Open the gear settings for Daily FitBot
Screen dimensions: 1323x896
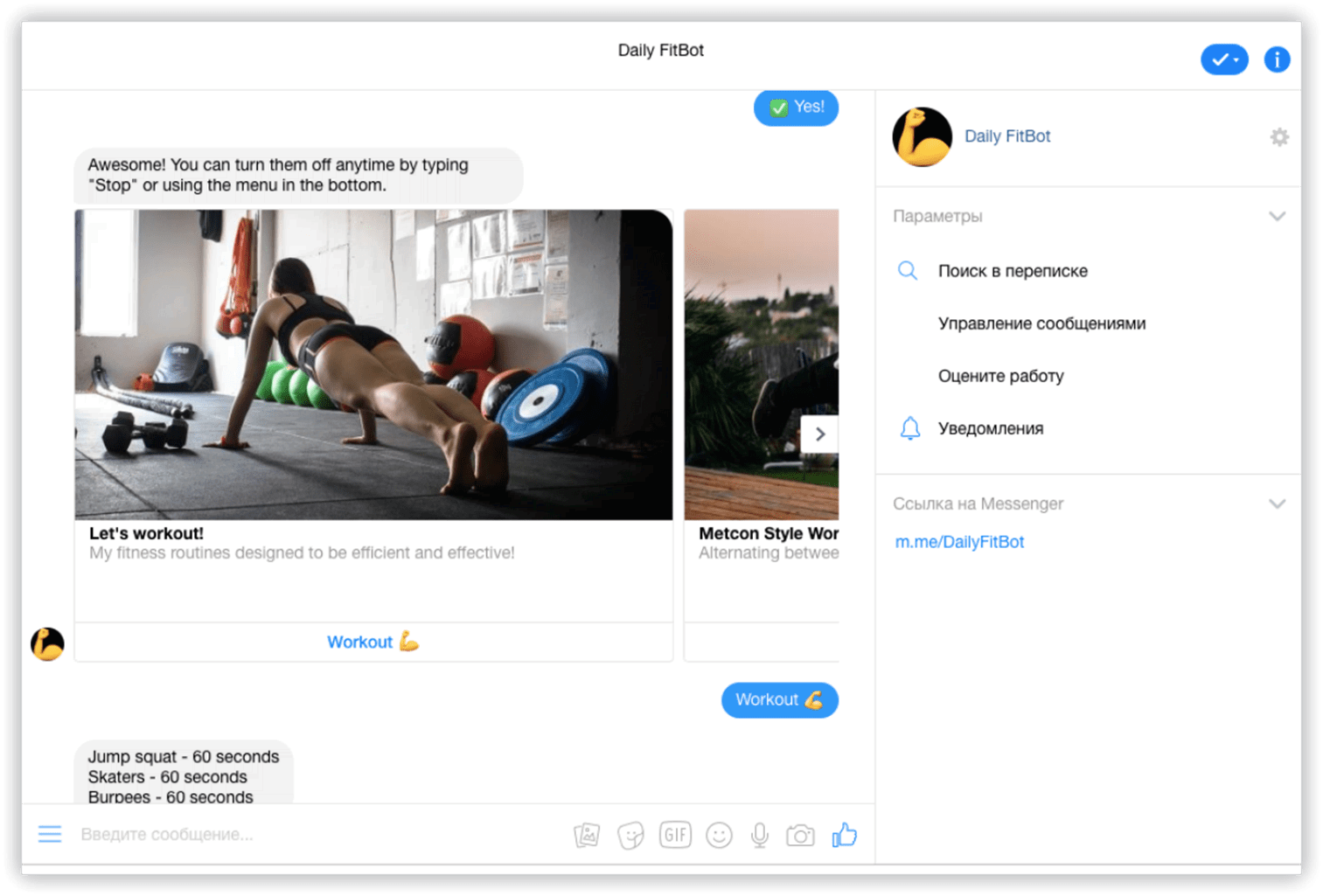pyautogui.click(x=1279, y=136)
